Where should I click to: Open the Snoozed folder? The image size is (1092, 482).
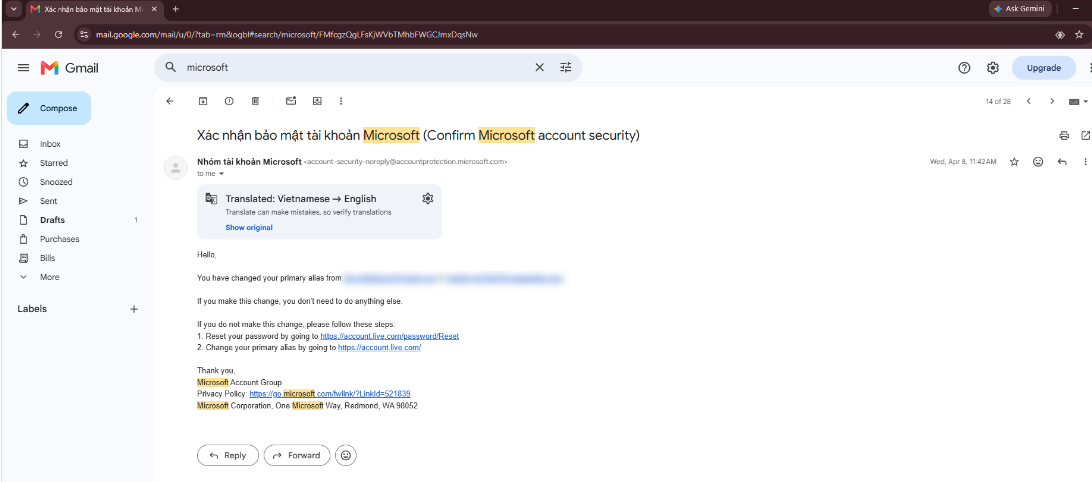56,182
